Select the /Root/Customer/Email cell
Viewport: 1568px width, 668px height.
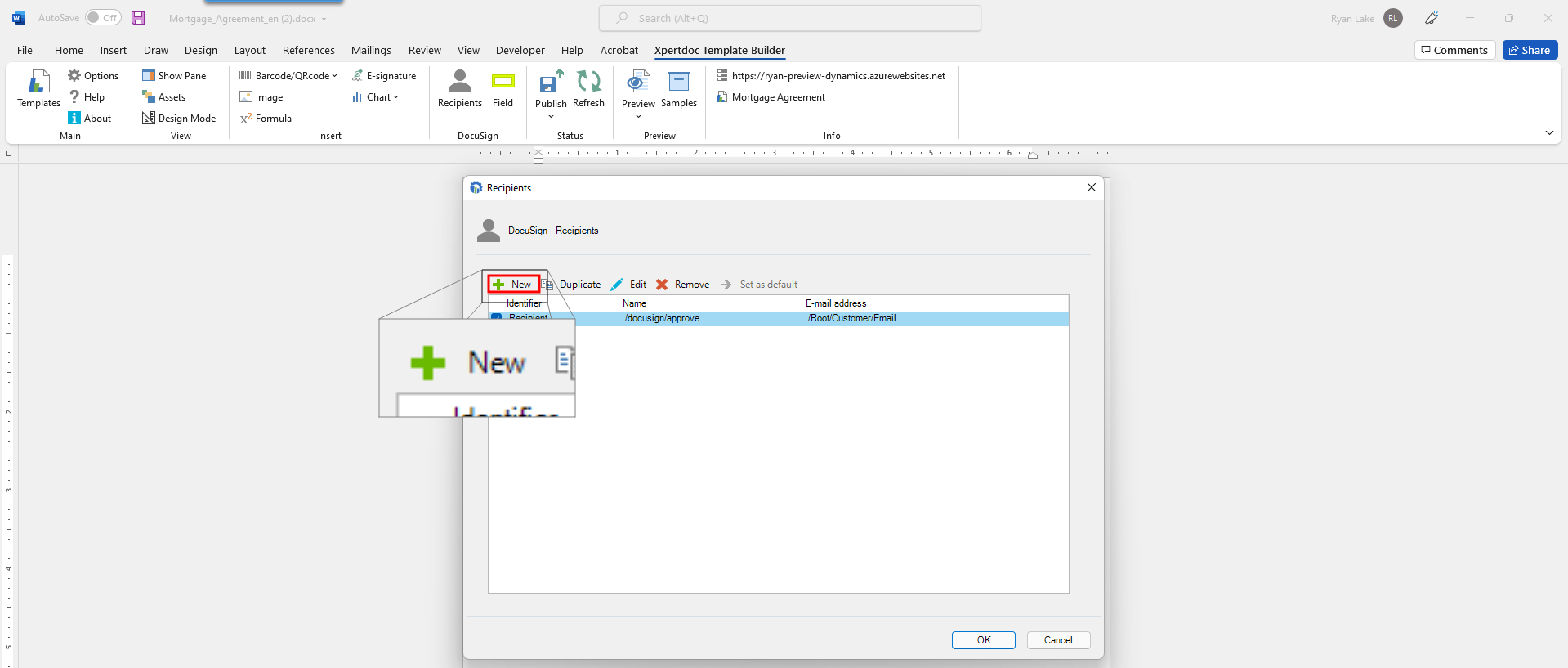pyautogui.click(x=851, y=318)
